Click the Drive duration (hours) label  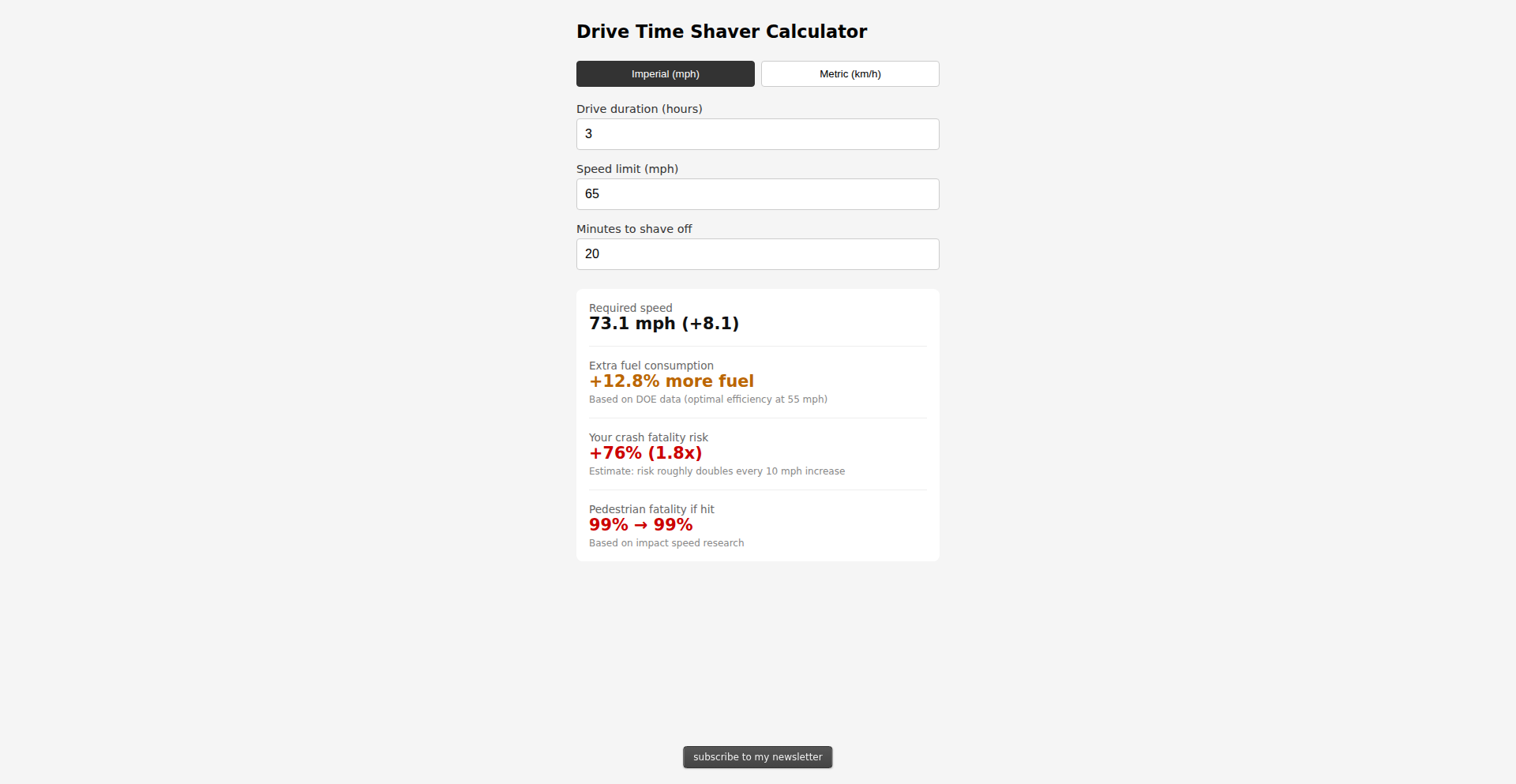[639, 109]
